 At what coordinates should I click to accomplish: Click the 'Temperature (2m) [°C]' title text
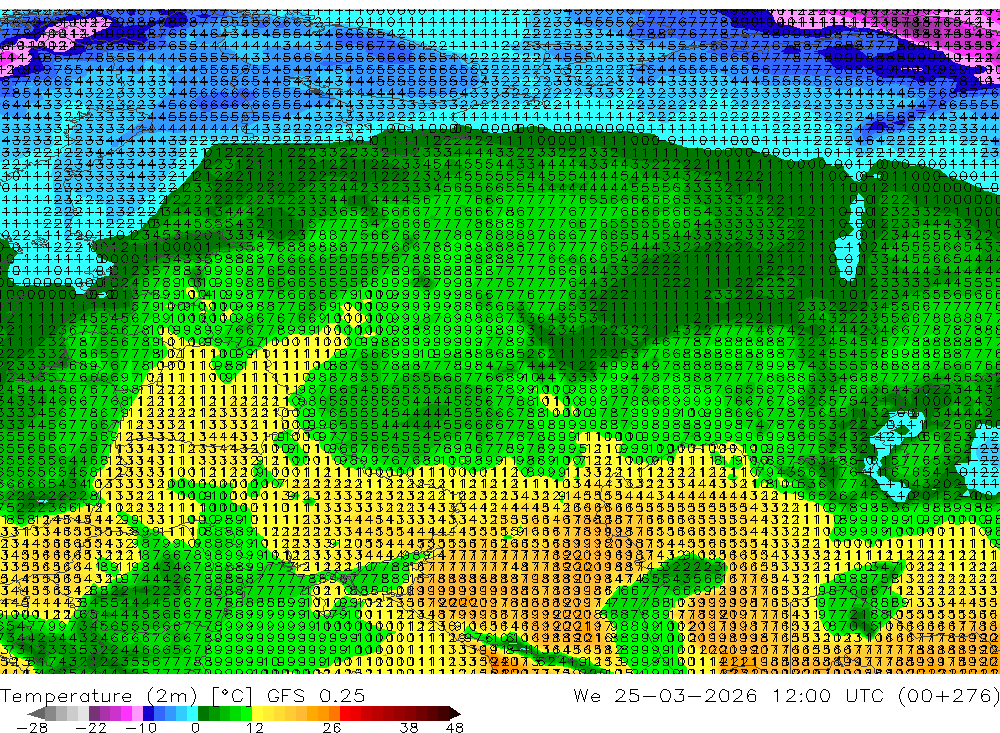pyautogui.click(x=126, y=696)
